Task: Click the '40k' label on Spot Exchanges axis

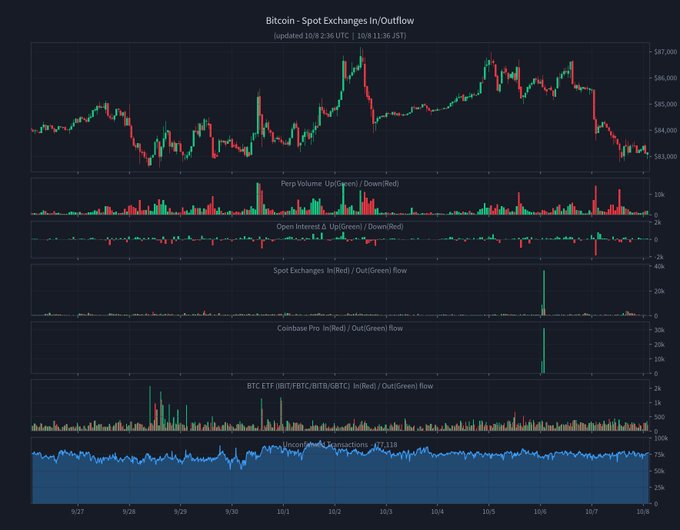Action: coord(659,266)
